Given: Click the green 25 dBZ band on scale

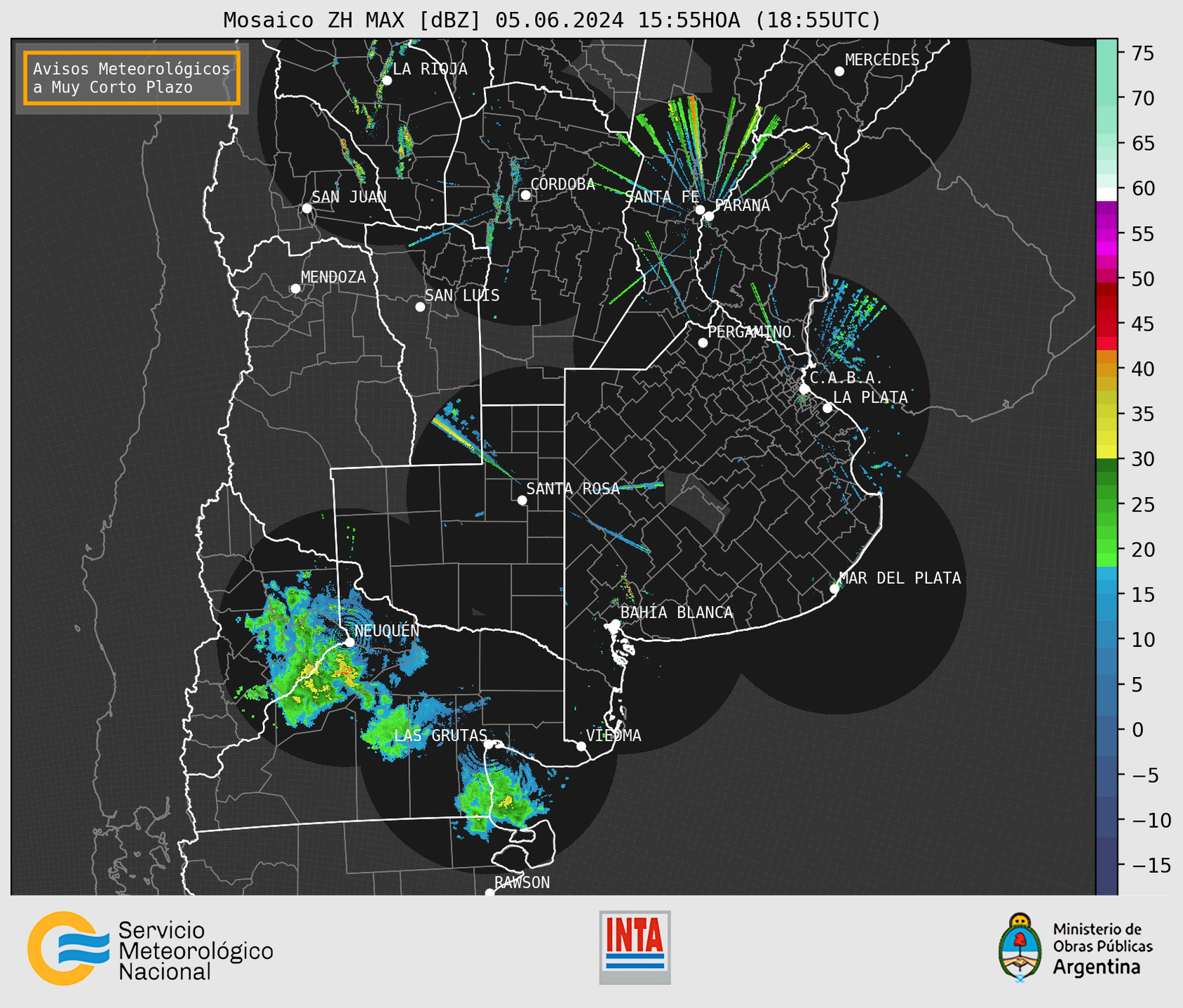Looking at the screenshot, I should tap(1106, 504).
